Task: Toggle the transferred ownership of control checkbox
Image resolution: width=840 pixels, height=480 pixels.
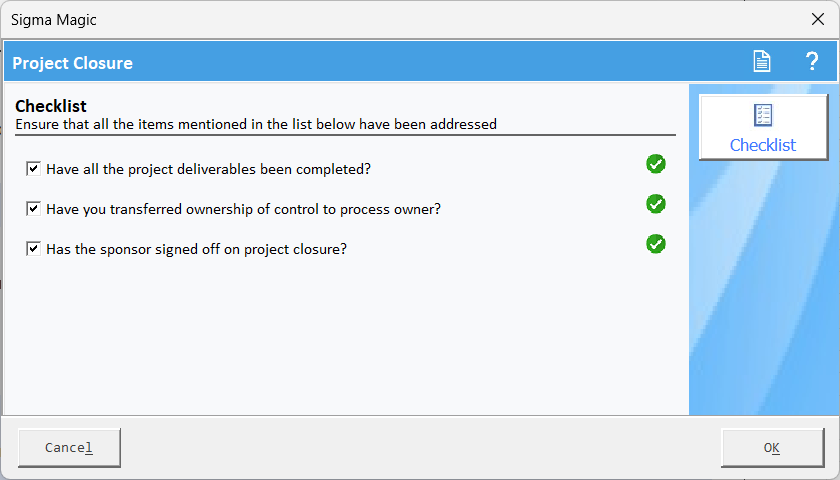Action: point(33,208)
